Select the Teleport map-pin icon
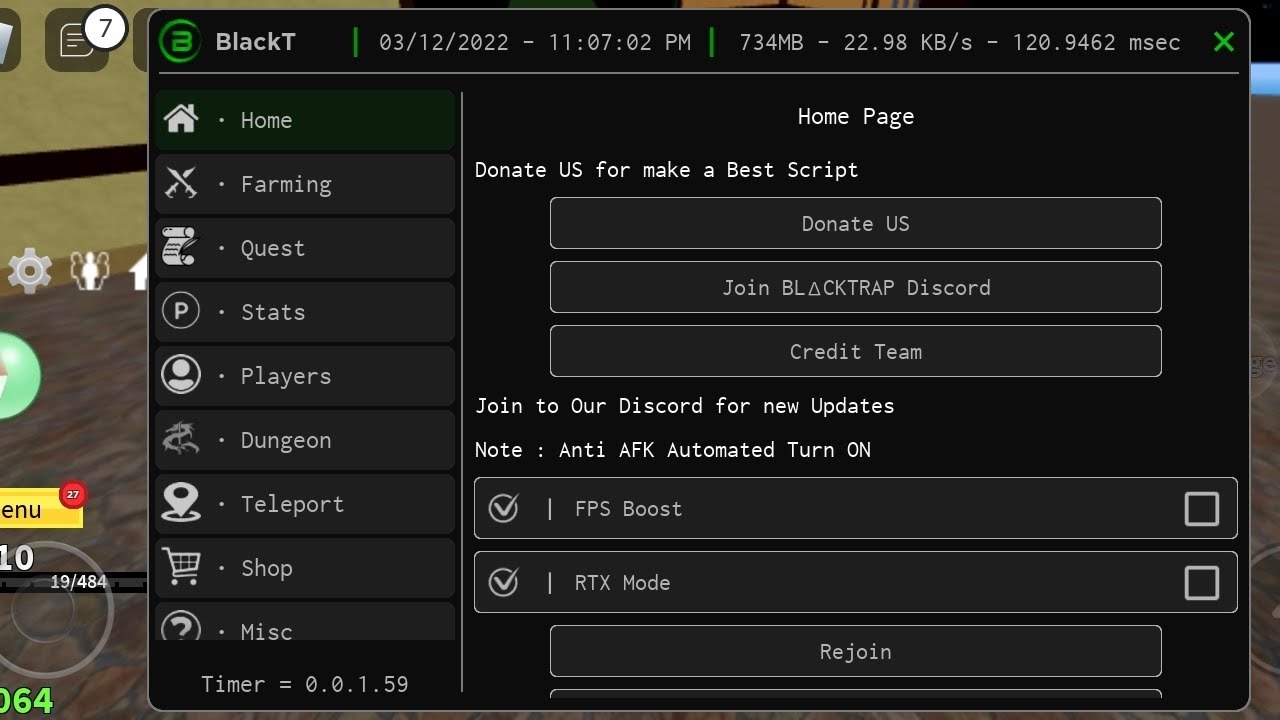The image size is (1280, 720). tap(181, 503)
